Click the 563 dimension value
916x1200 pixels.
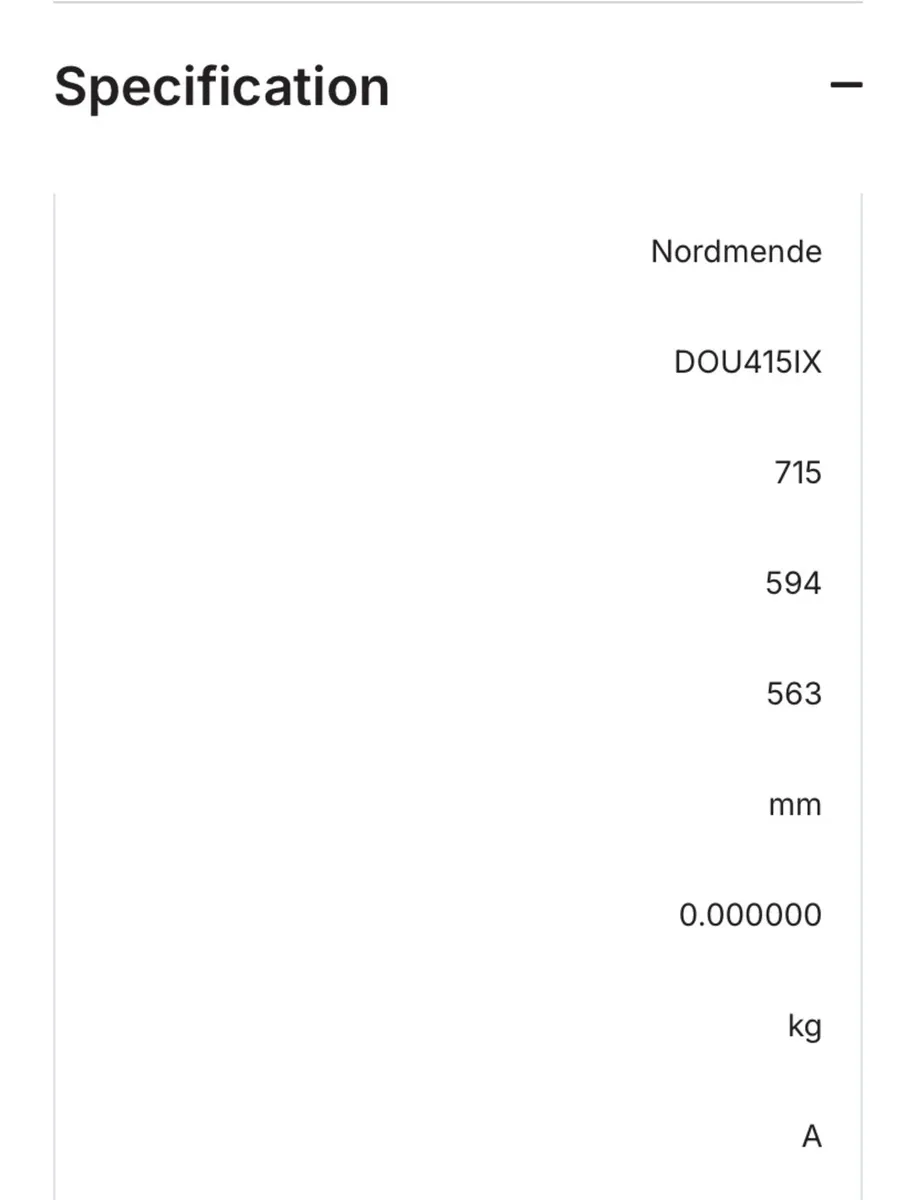pyautogui.click(x=794, y=694)
